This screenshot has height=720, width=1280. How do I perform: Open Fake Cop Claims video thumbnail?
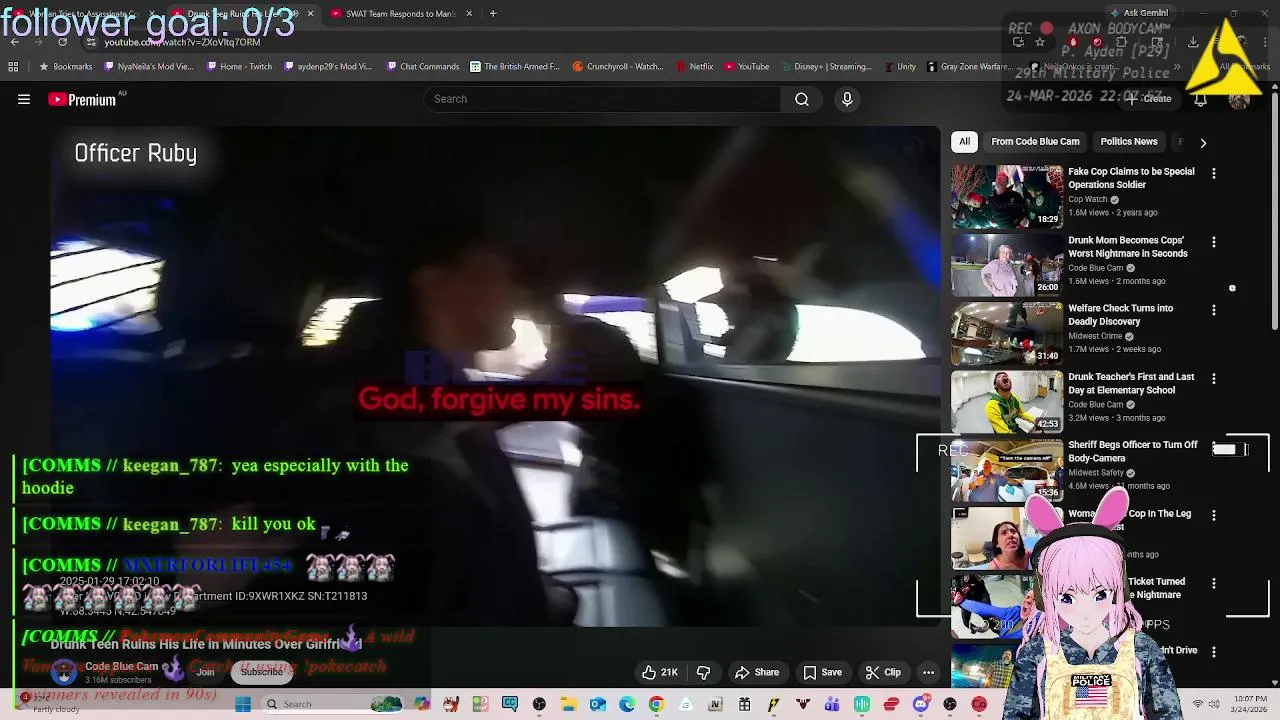coord(1007,197)
